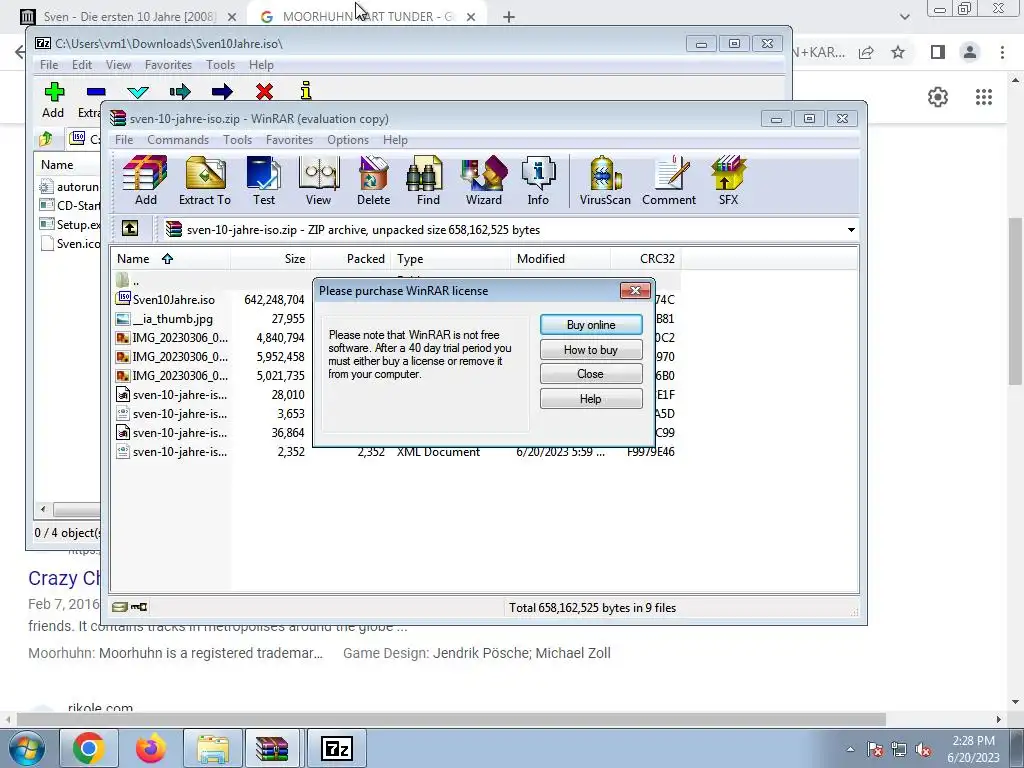The image size is (1024, 768).
Task: Open WinRAR Favorites menu
Action: click(x=289, y=140)
